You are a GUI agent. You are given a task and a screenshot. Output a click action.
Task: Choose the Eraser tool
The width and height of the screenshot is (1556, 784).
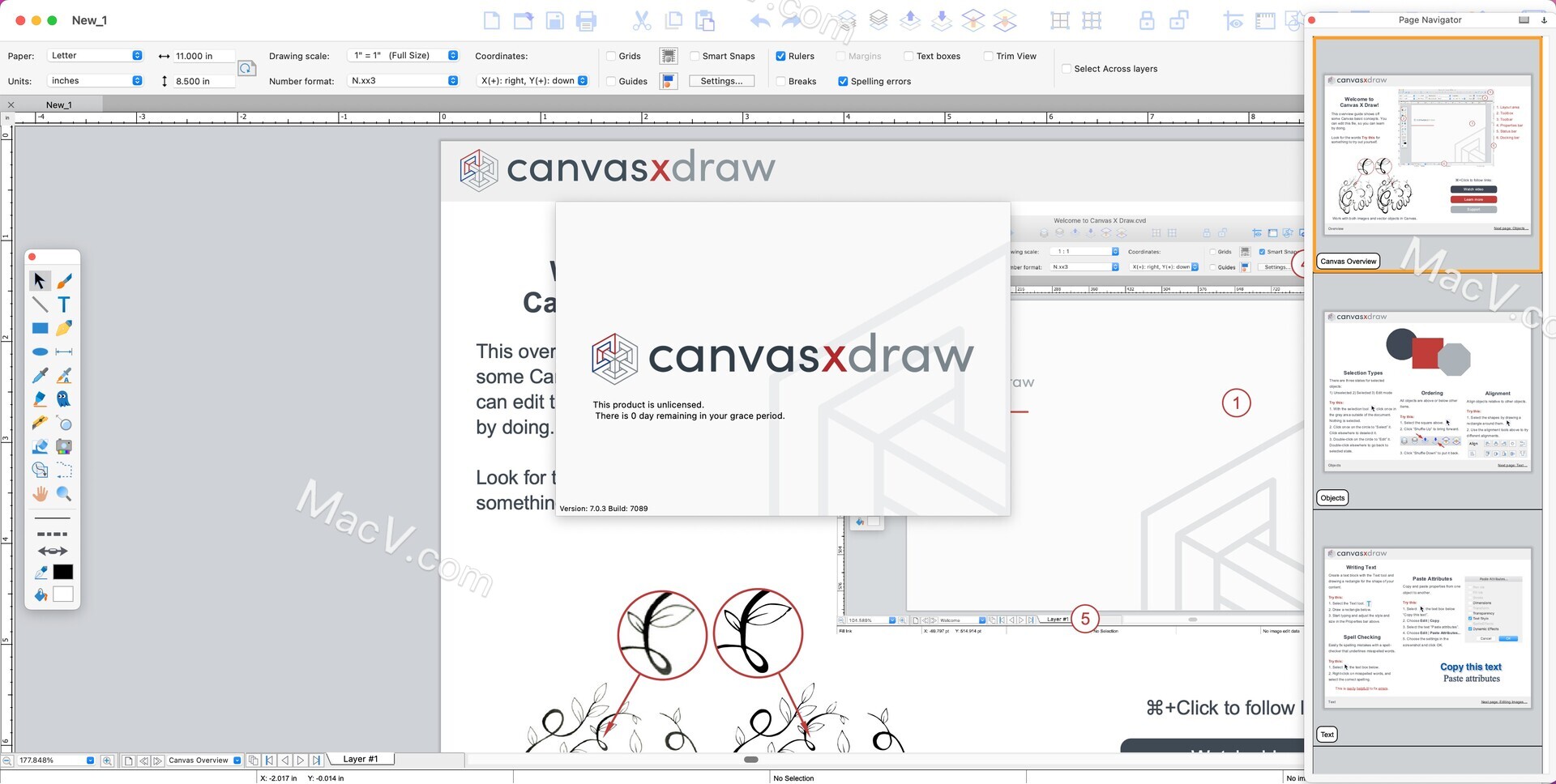pos(39,446)
